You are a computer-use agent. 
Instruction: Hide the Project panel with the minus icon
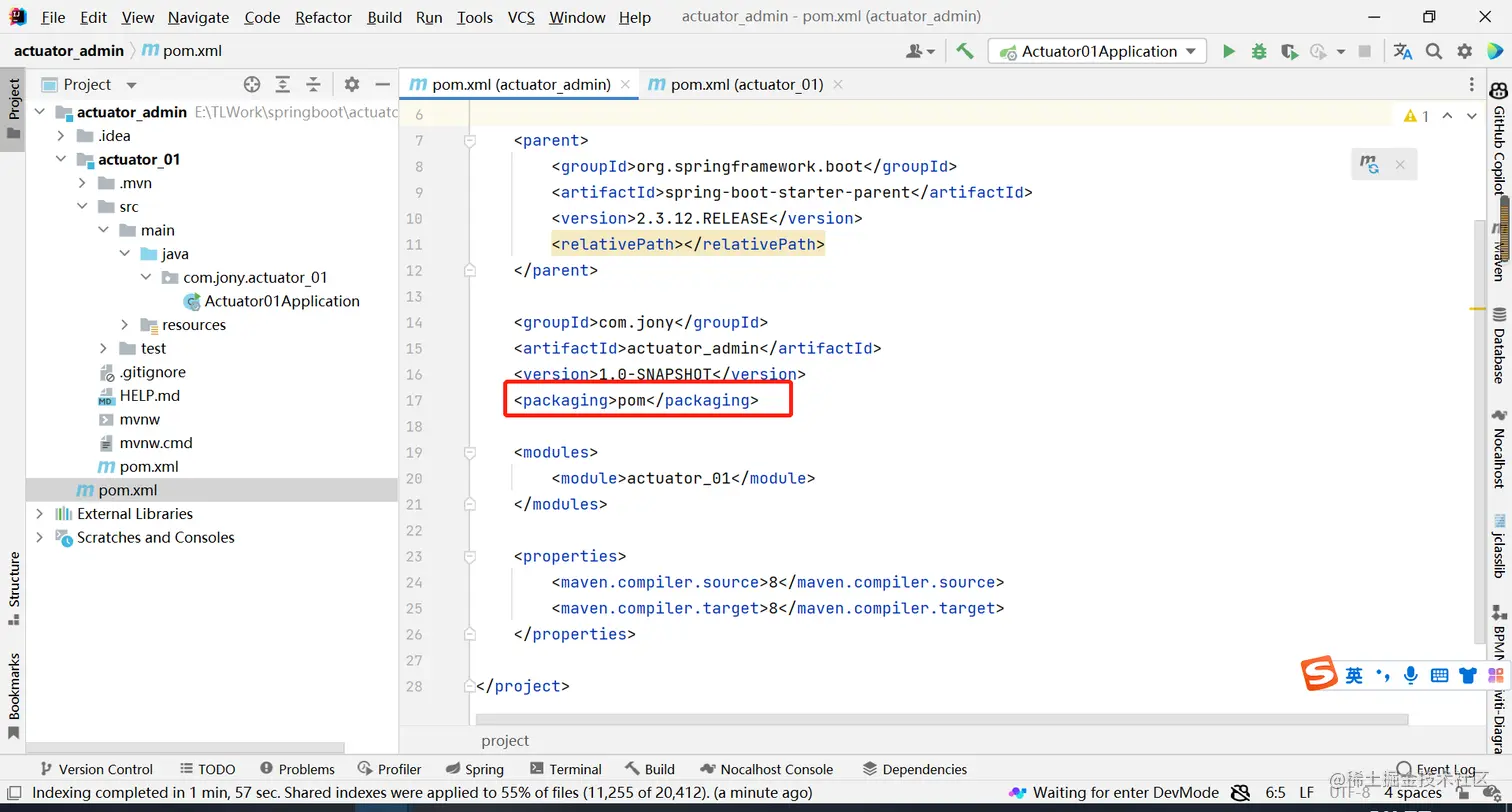coord(382,85)
